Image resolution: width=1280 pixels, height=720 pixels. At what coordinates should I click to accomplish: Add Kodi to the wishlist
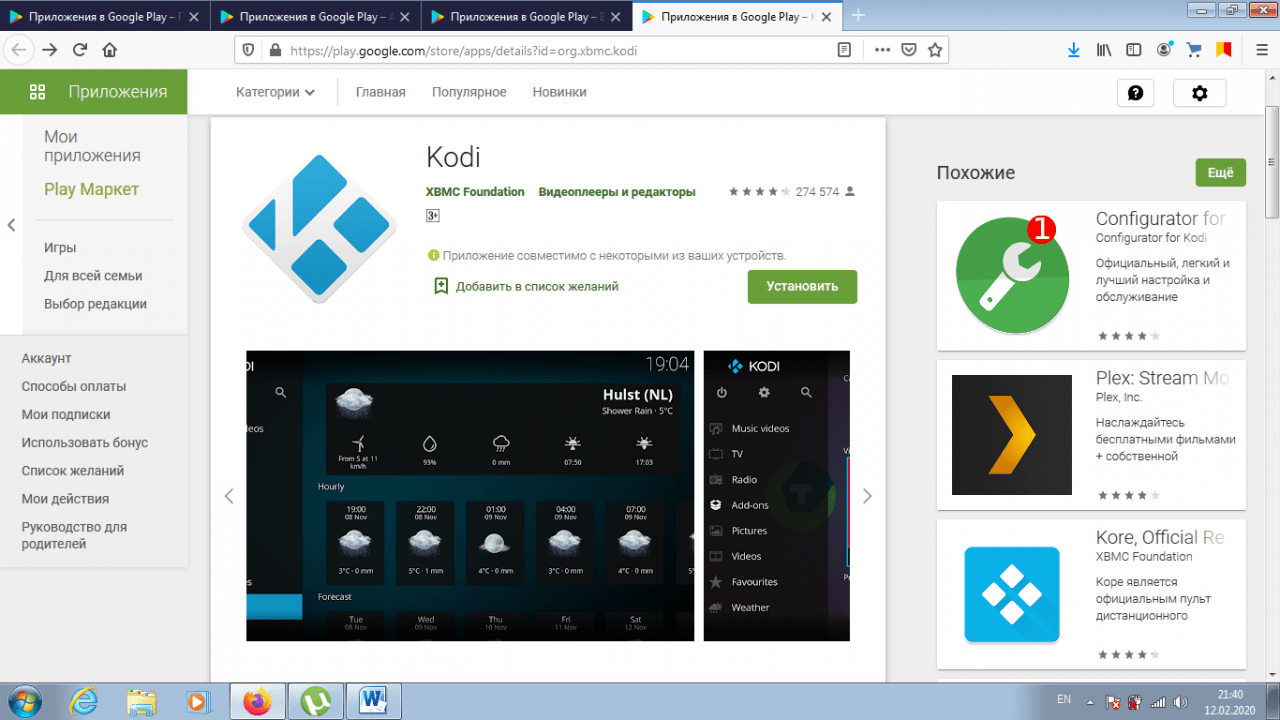coord(526,286)
